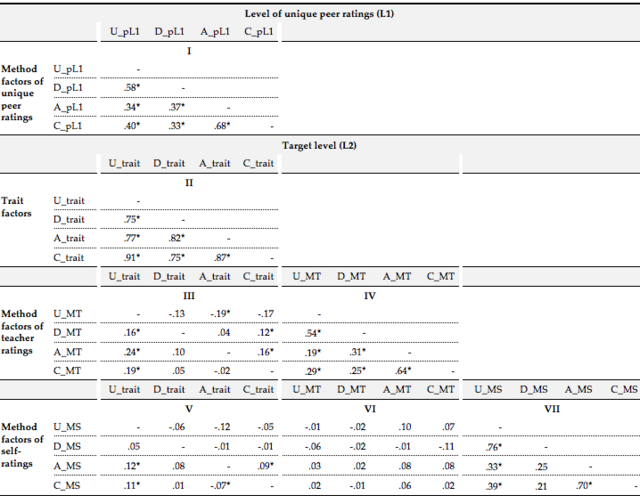Click the .21 value in C_MS row

[x=541, y=486]
